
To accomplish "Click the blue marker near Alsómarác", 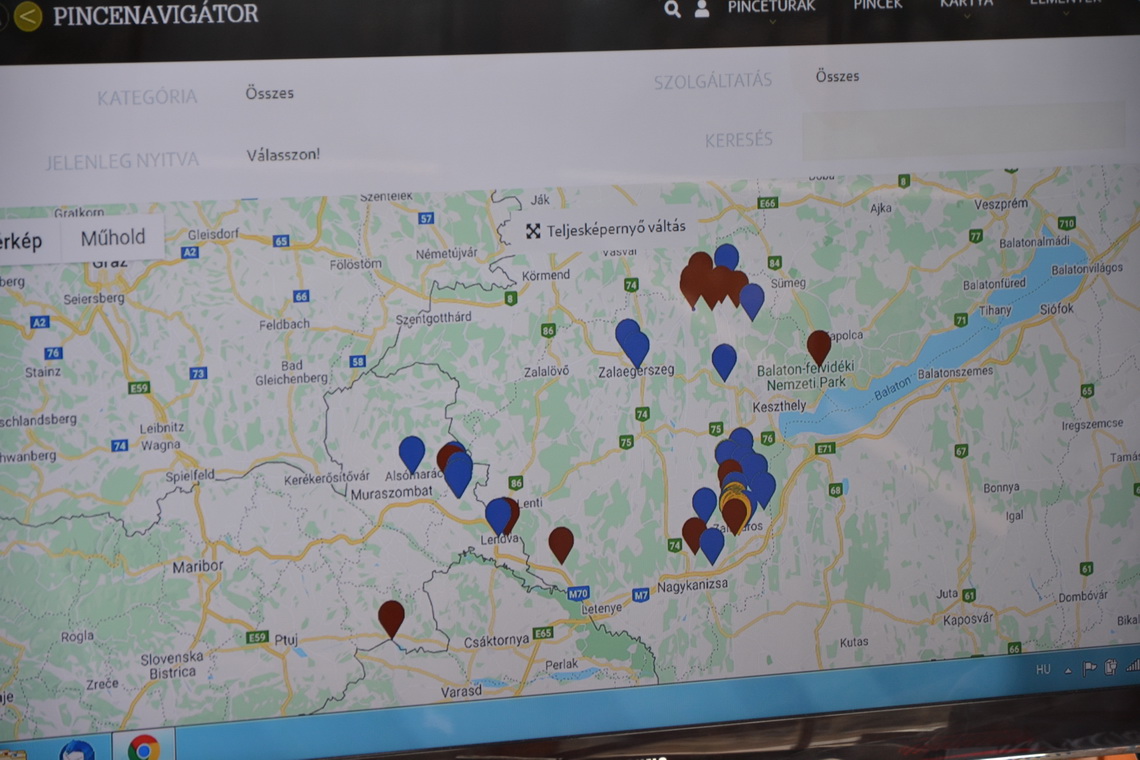I will pos(411,451).
